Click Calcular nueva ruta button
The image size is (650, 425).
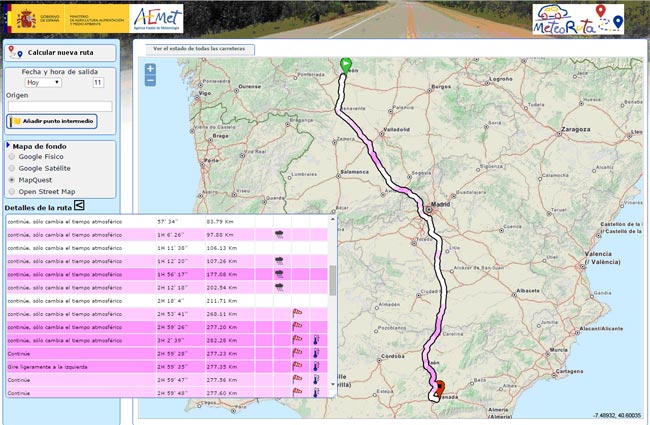coord(60,53)
